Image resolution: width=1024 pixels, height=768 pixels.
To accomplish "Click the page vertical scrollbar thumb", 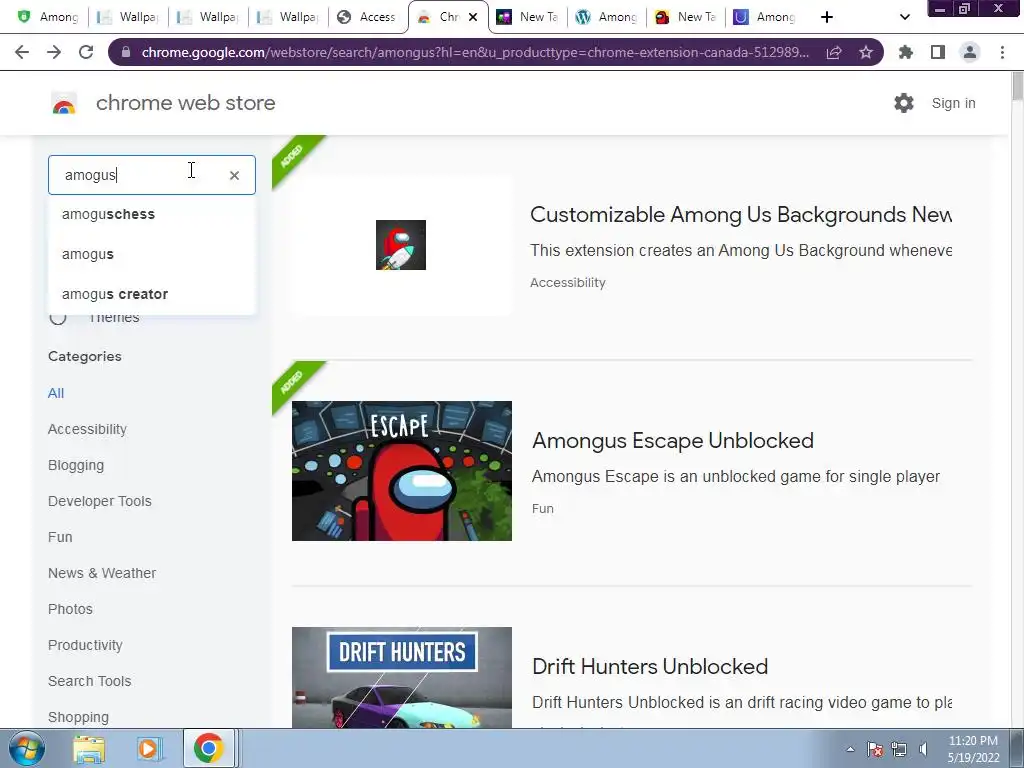I will pos(1017,86).
